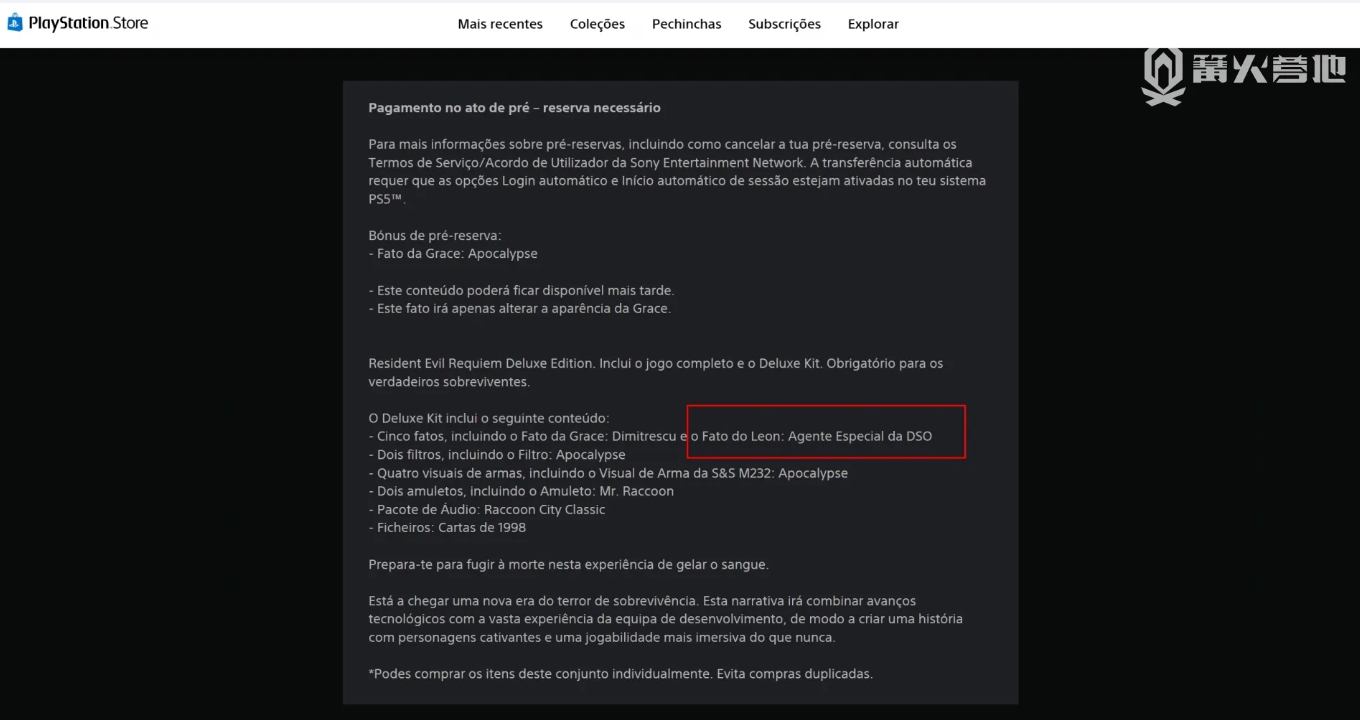Open the Subscrições menu item
The height and width of the screenshot is (720, 1360).
coord(784,24)
